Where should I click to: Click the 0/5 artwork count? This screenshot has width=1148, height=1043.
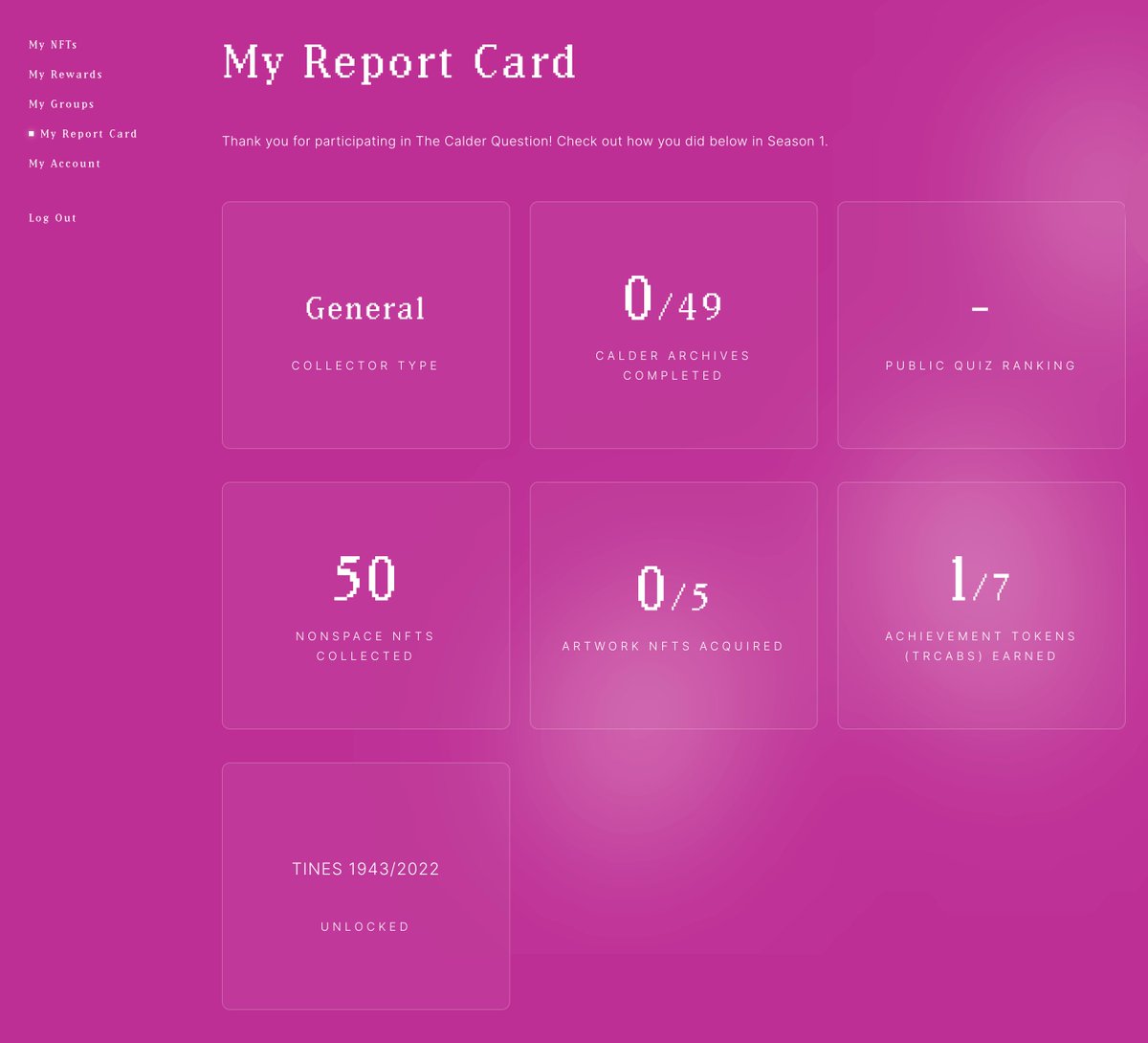click(673, 588)
